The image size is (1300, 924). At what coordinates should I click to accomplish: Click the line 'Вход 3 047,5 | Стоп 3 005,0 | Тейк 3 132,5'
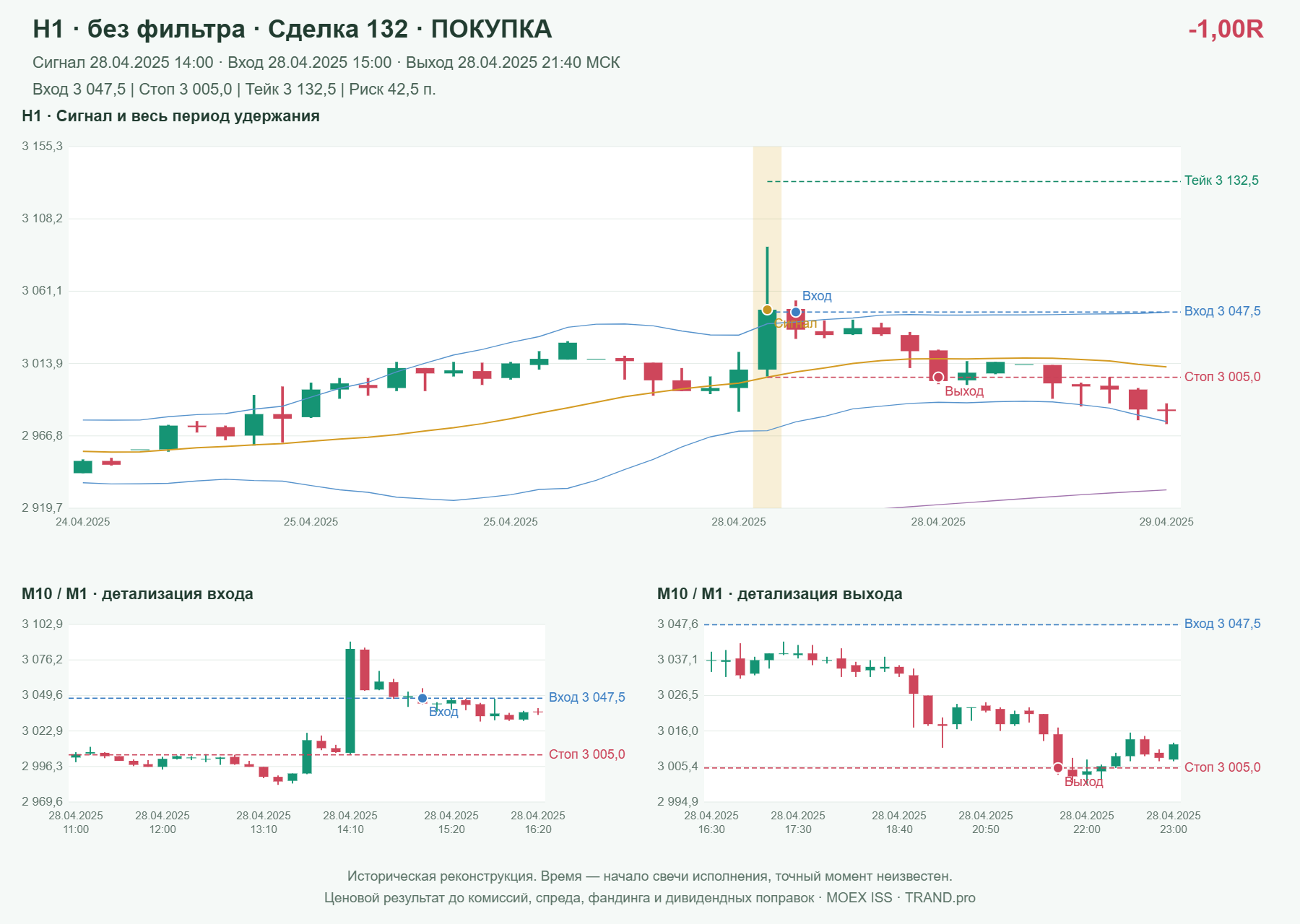[234, 90]
